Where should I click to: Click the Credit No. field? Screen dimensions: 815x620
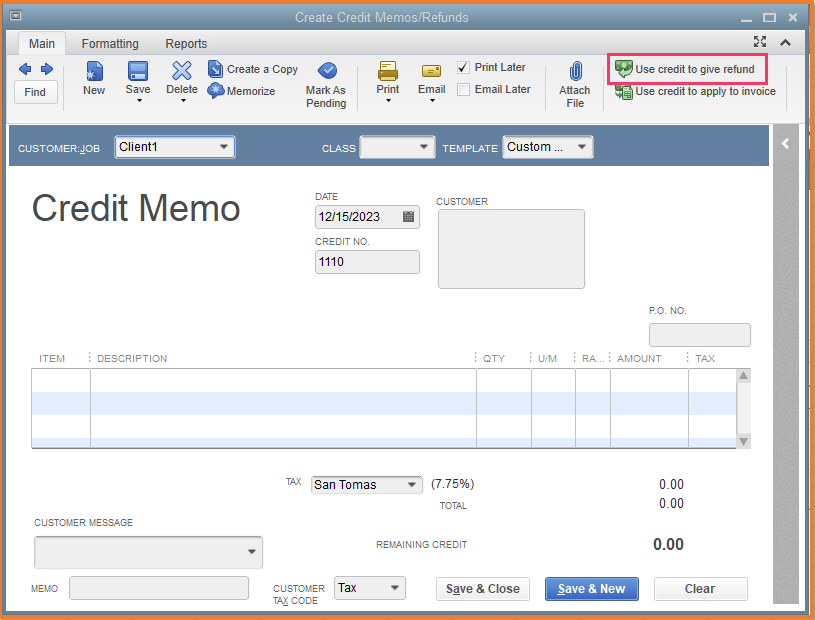tap(367, 262)
